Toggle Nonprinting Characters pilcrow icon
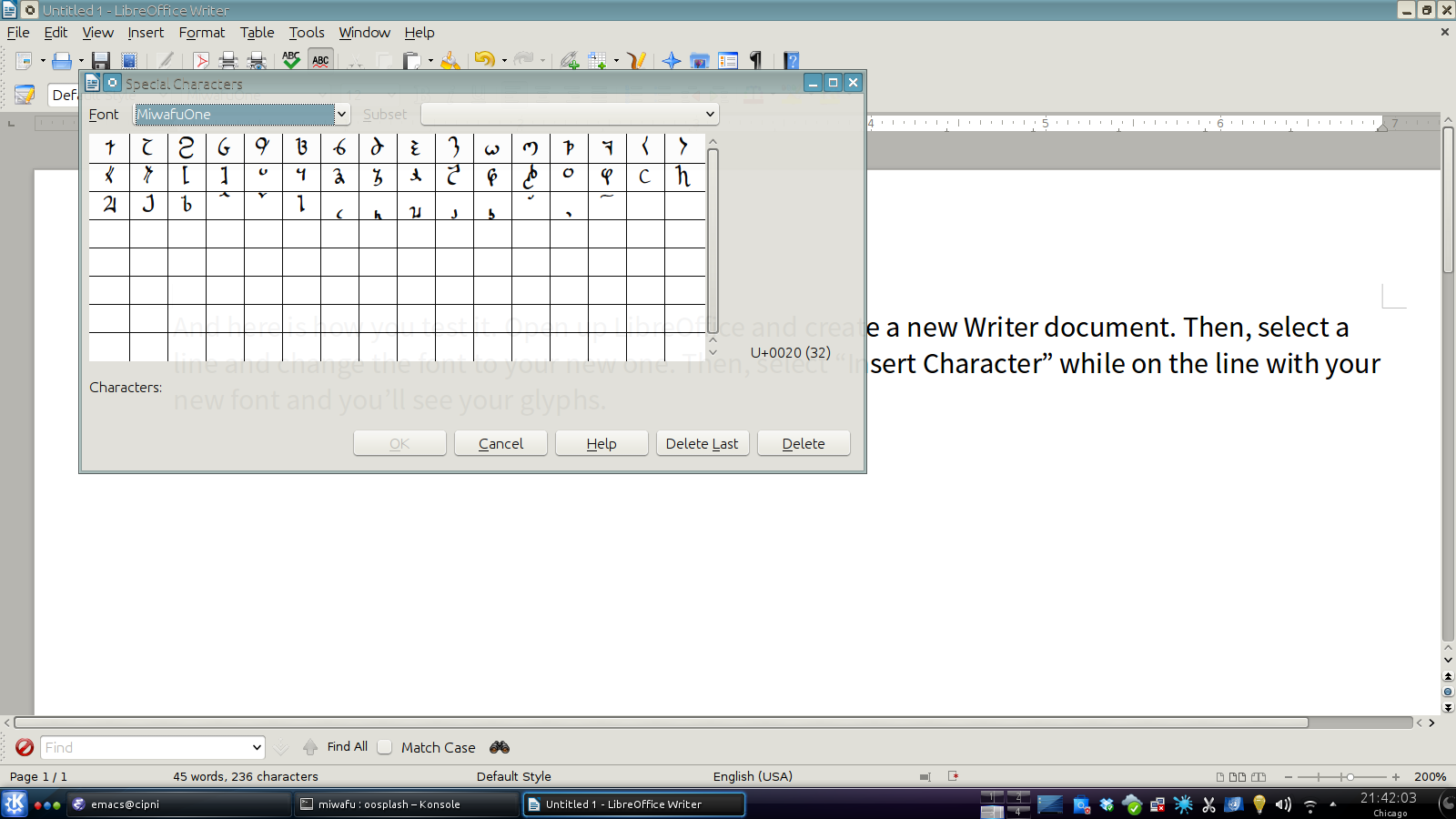Screen dimensions: 1456x819 pyautogui.click(x=755, y=61)
